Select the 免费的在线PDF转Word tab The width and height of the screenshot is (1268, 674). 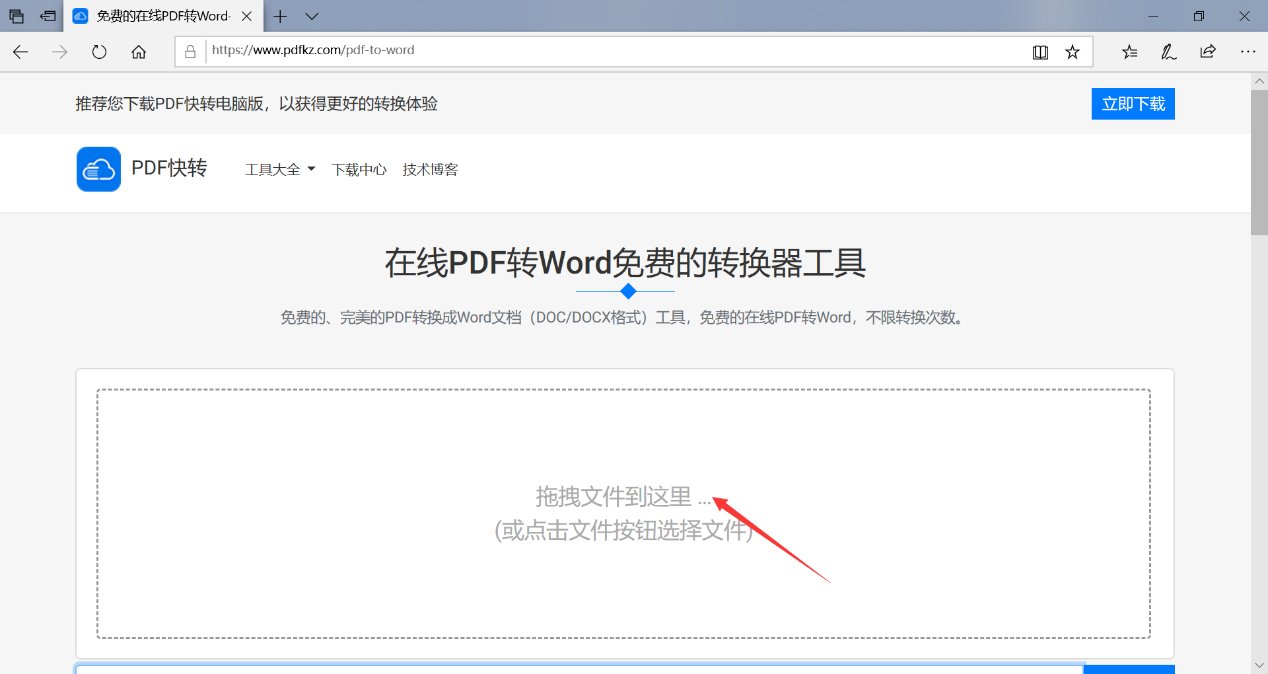coord(152,16)
